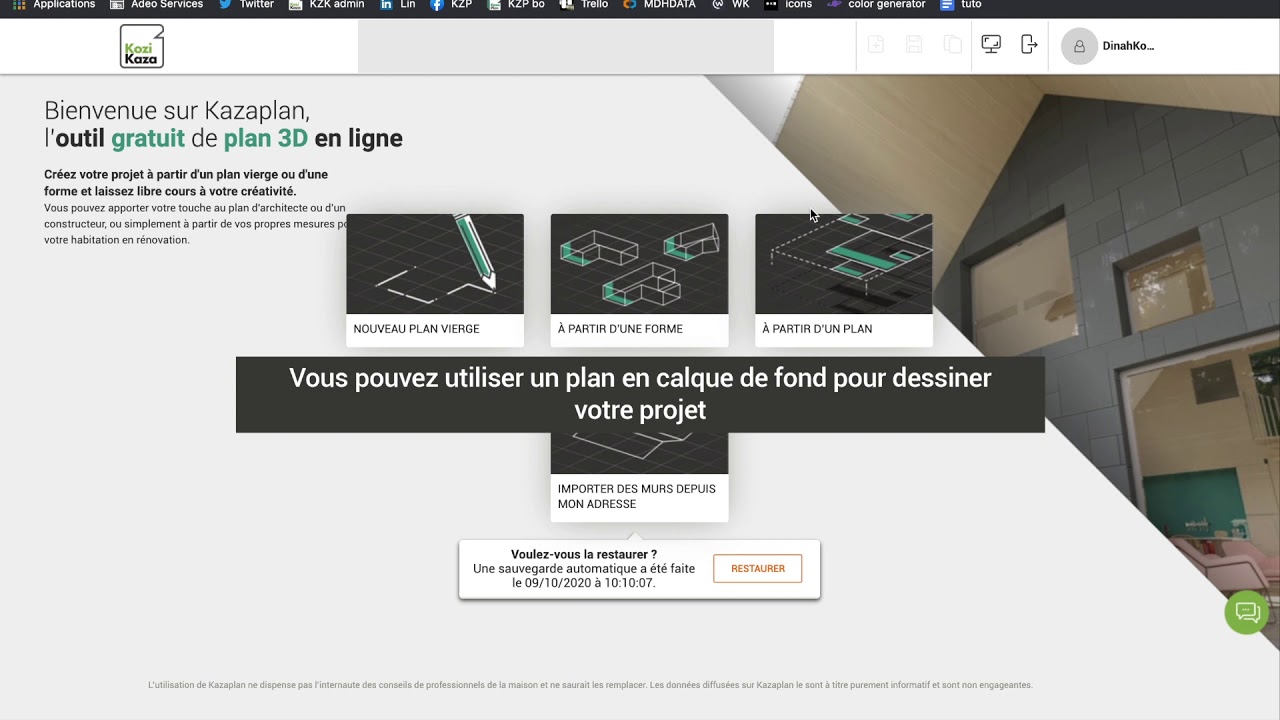The image size is (1280, 720).
Task: Click the À PARTIR D'UNE FORME label
Action: [620, 329]
